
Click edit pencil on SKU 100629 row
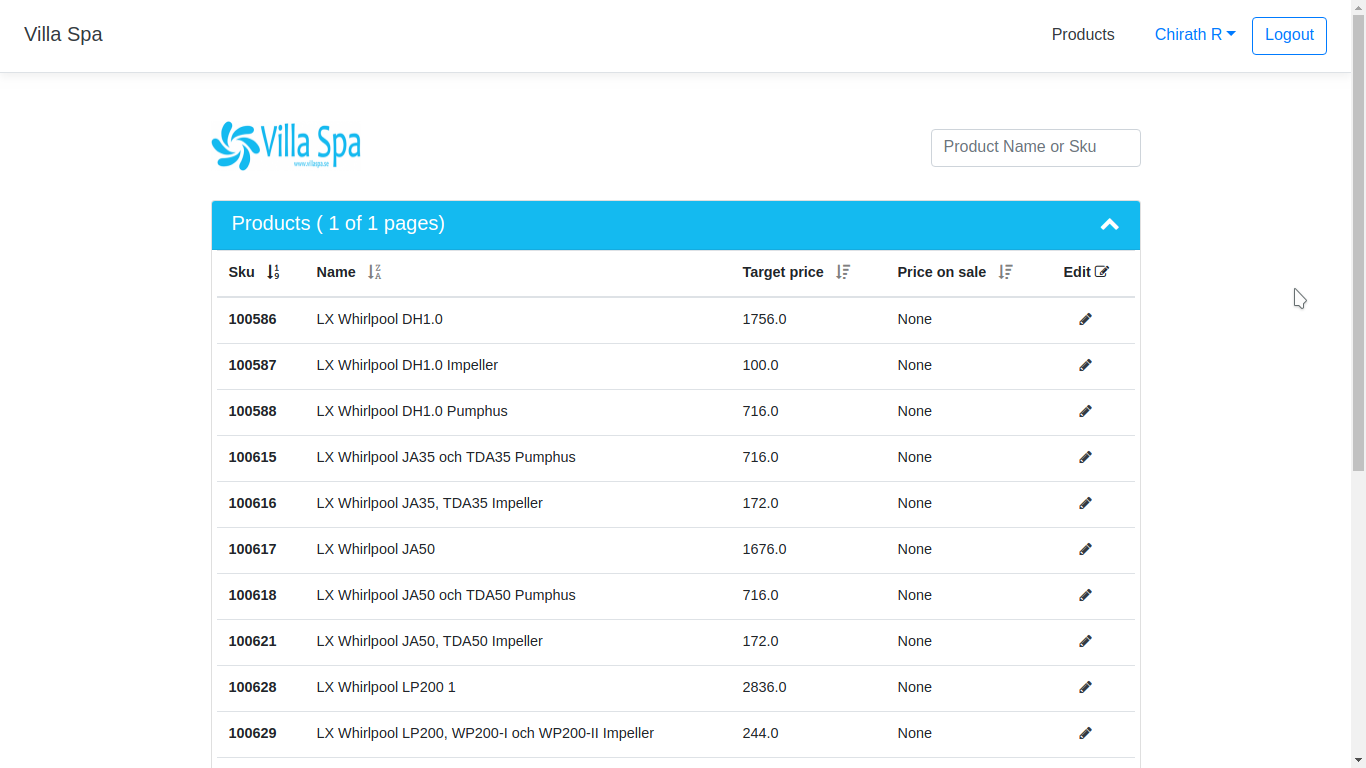coord(1085,733)
